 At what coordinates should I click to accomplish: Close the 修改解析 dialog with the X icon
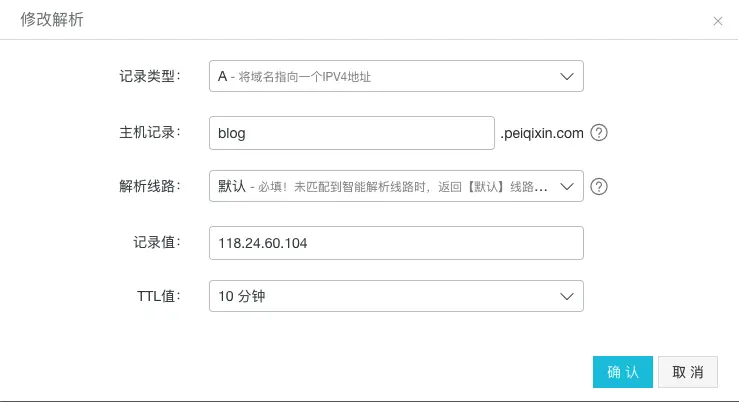point(718,21)
